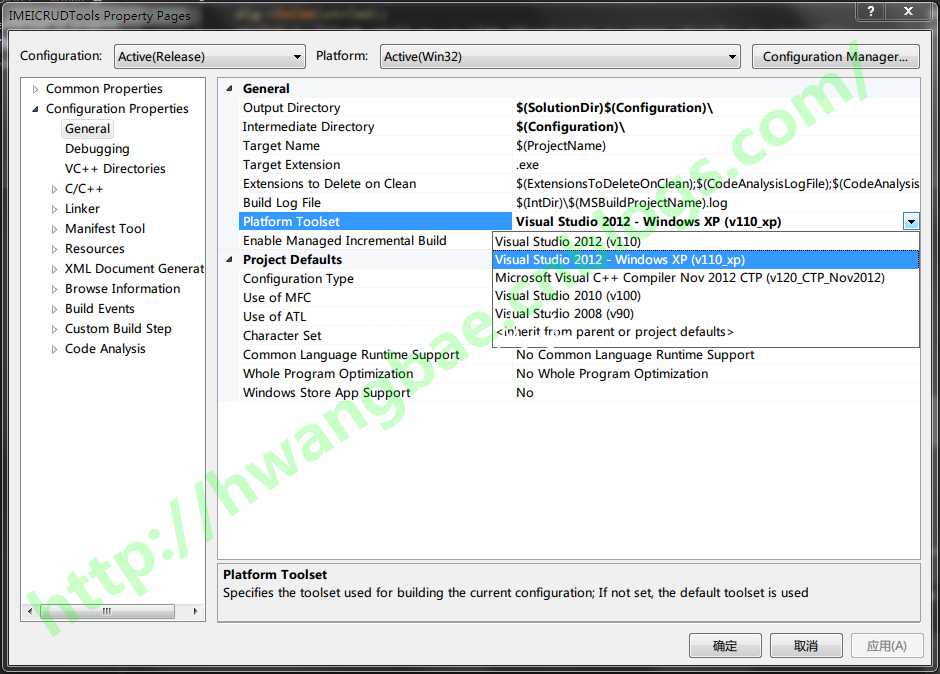Expand the Custom Build Step node
940x674 pixels.
tap(55, 329)
